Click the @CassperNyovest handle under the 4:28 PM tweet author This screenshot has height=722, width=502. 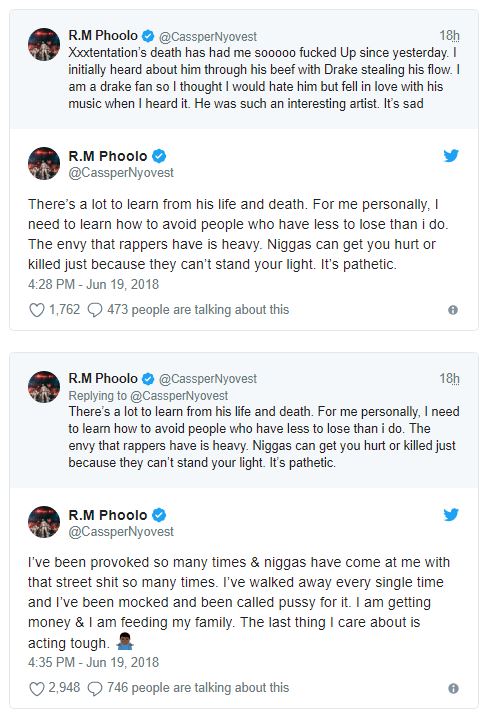(121, 173)
